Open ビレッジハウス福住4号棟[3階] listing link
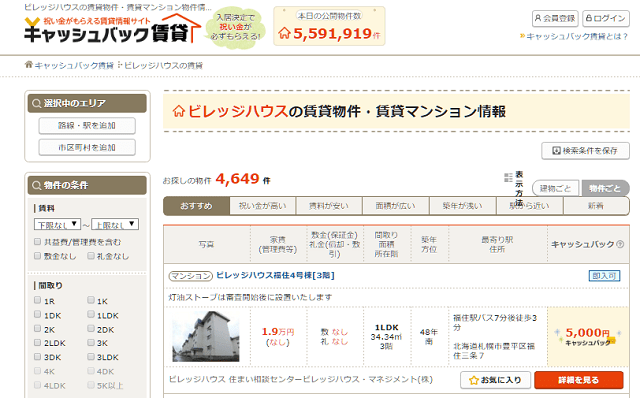640x398 pixels. [275, 276]
